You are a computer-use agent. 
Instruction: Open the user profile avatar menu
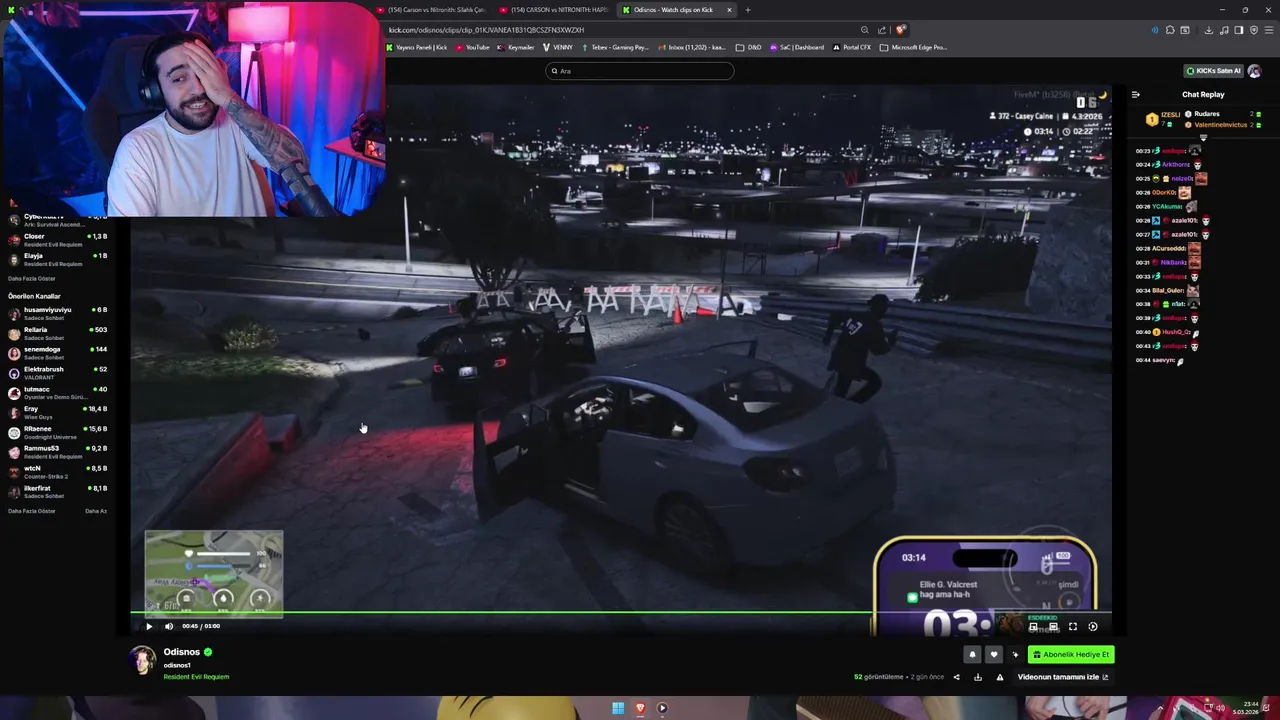(1255, 71)
